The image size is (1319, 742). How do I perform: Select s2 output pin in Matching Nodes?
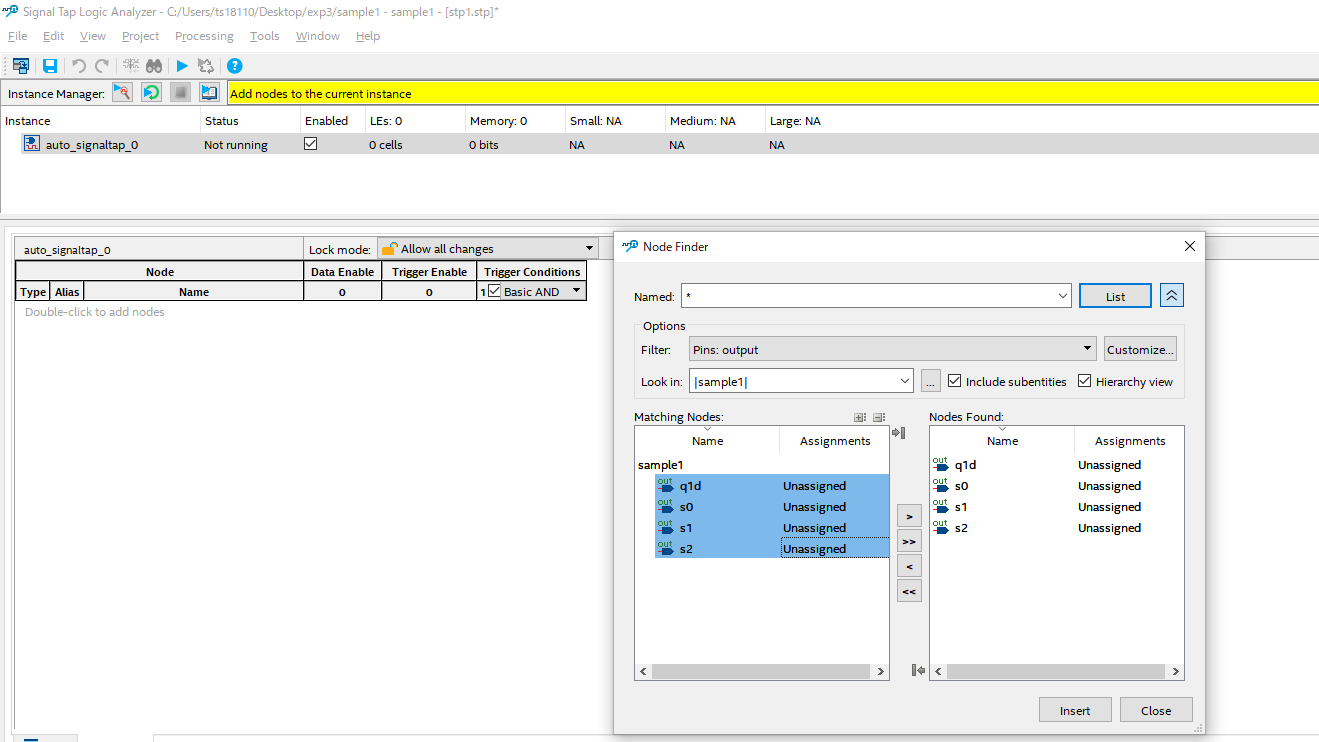(771, 549)
